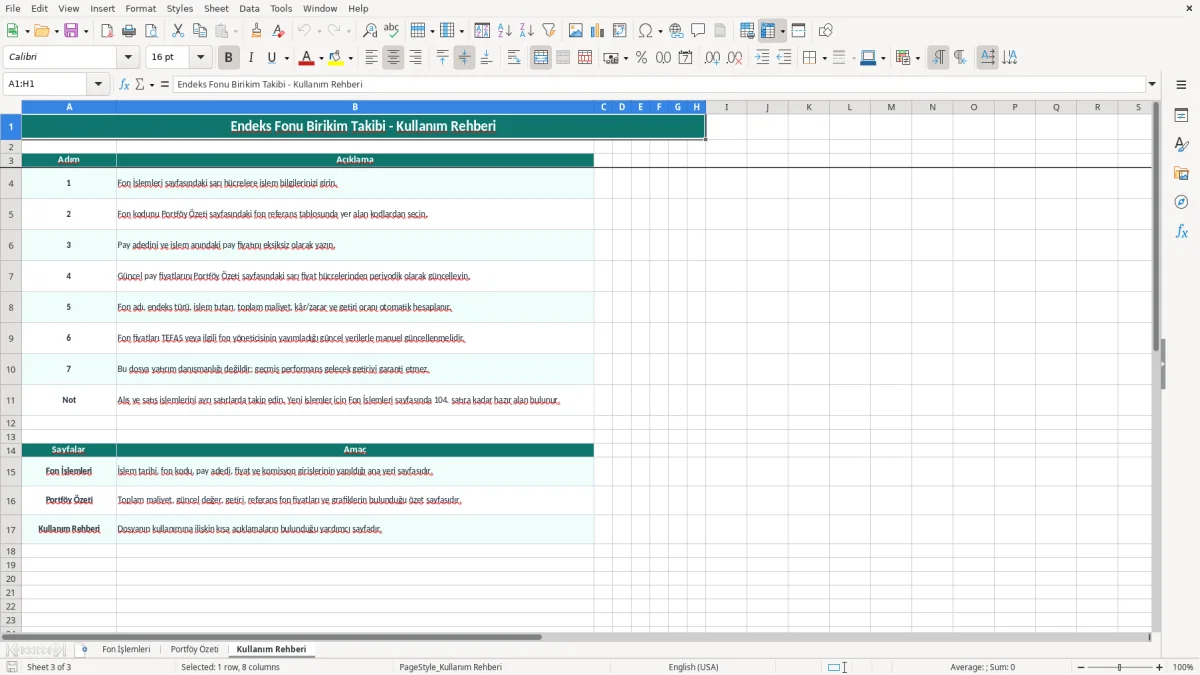This screenshot has height=675, width=1200.
Task: Insert an image via toolbar icon
Action: coord(576,31)
